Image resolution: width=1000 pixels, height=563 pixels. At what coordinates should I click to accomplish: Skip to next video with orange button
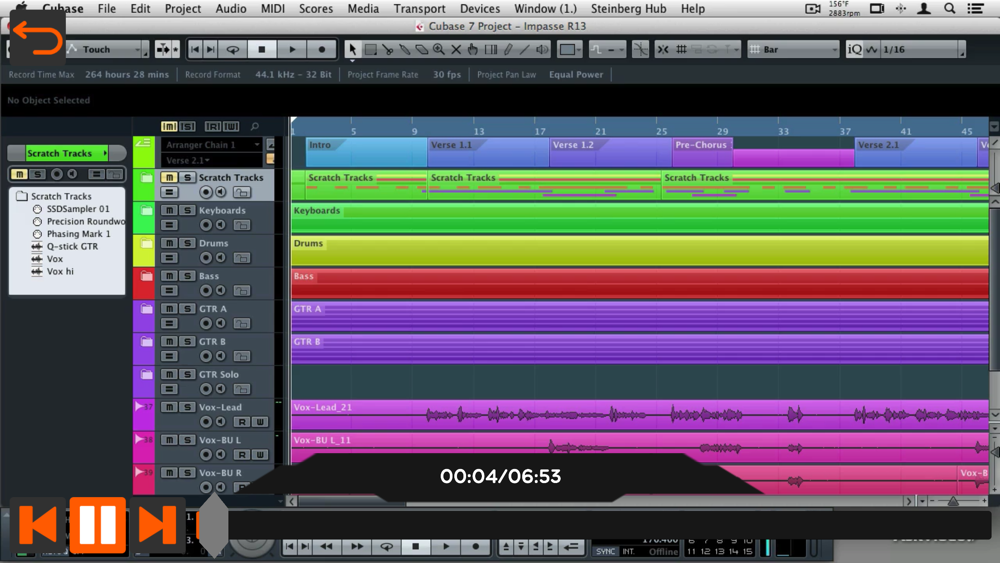[158, 525]
